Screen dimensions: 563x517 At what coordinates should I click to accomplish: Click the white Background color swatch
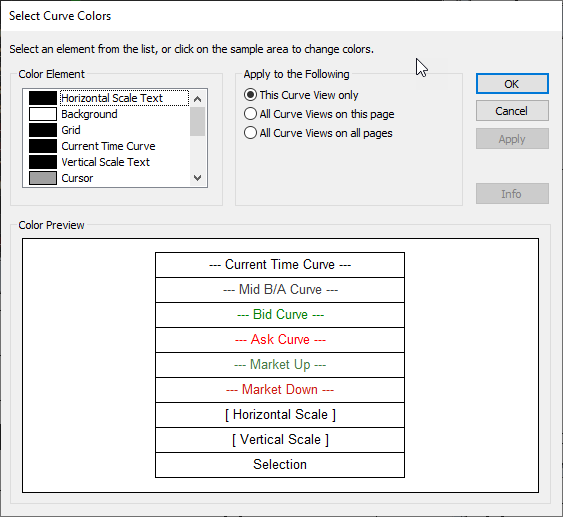(43, 114)
